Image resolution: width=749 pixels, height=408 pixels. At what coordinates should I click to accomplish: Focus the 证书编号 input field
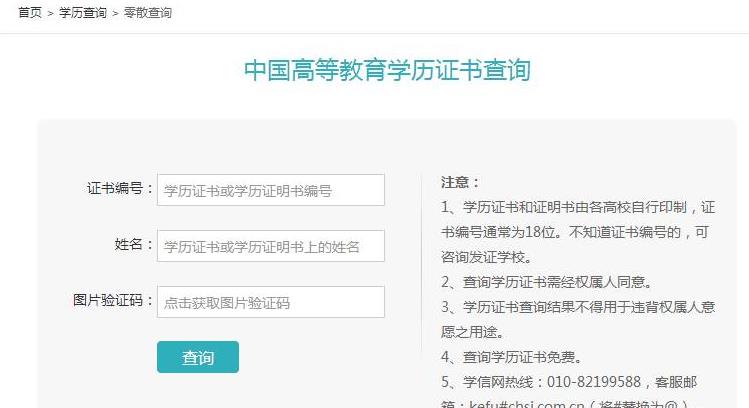click(270, 190)
